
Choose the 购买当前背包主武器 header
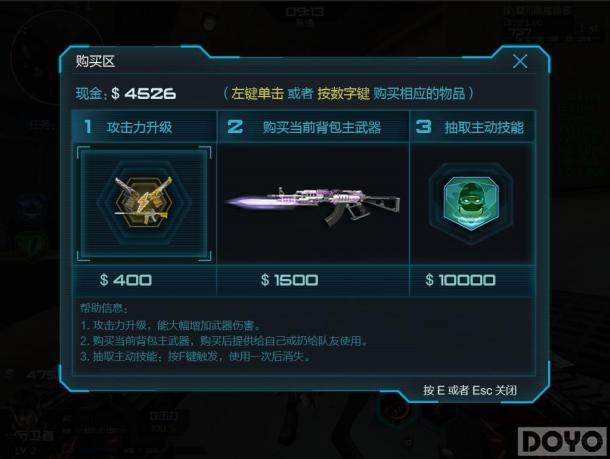[322, 127]
